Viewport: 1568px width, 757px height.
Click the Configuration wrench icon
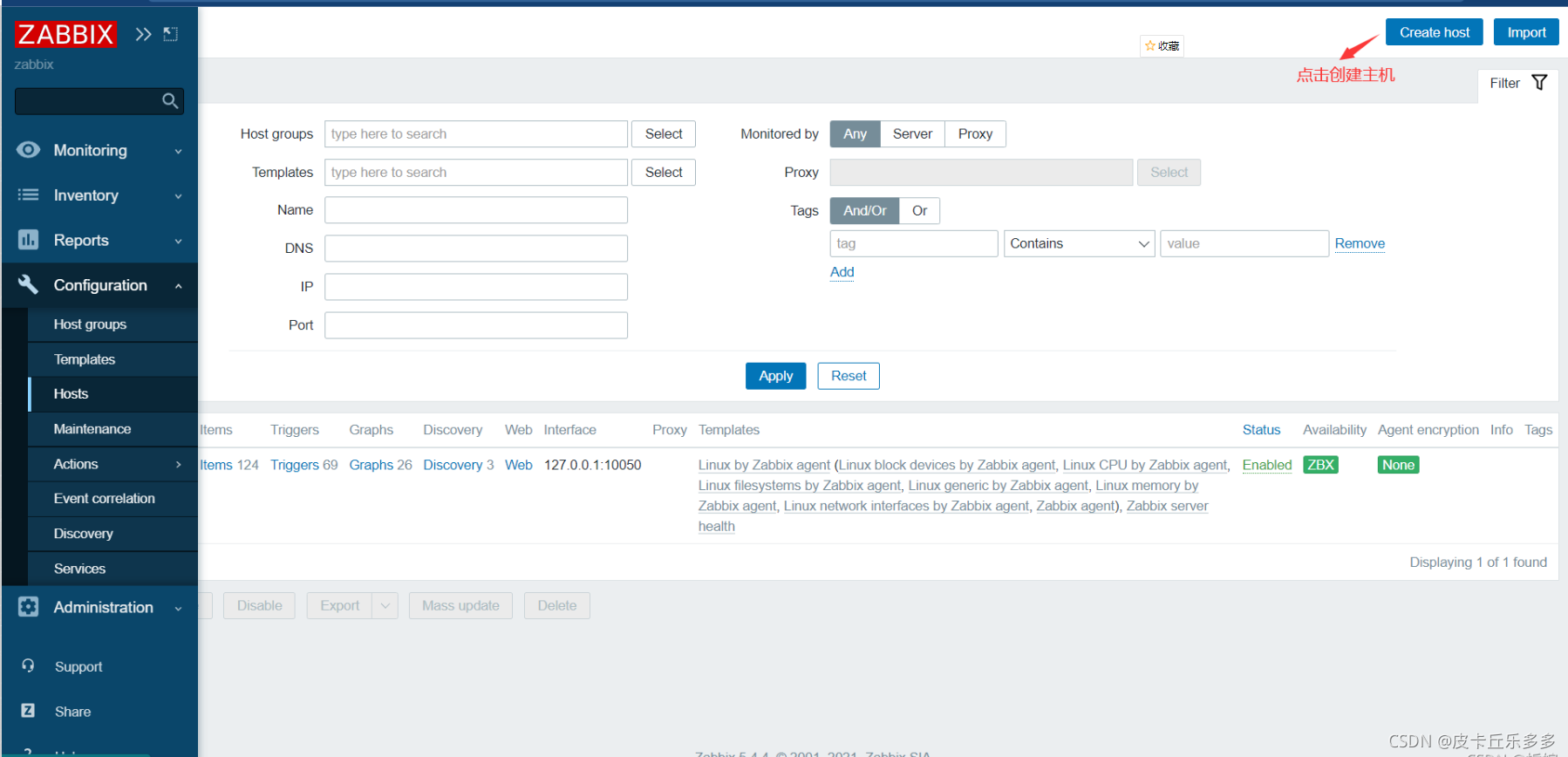(x=28, y=284)
